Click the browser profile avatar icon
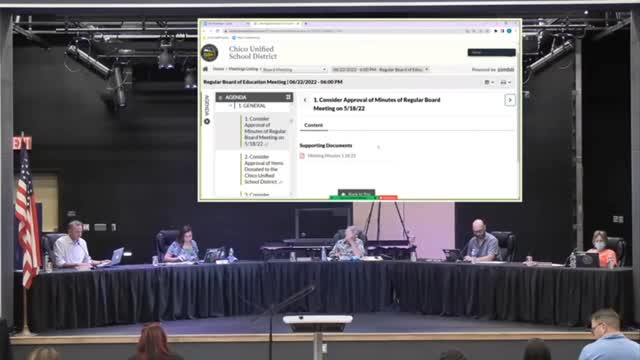Screen dimensions: 640x360 [509, 31]
